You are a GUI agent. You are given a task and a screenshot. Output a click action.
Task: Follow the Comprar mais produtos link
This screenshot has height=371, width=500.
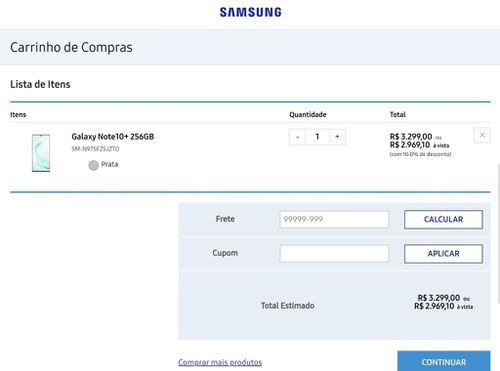click(220, 362)
